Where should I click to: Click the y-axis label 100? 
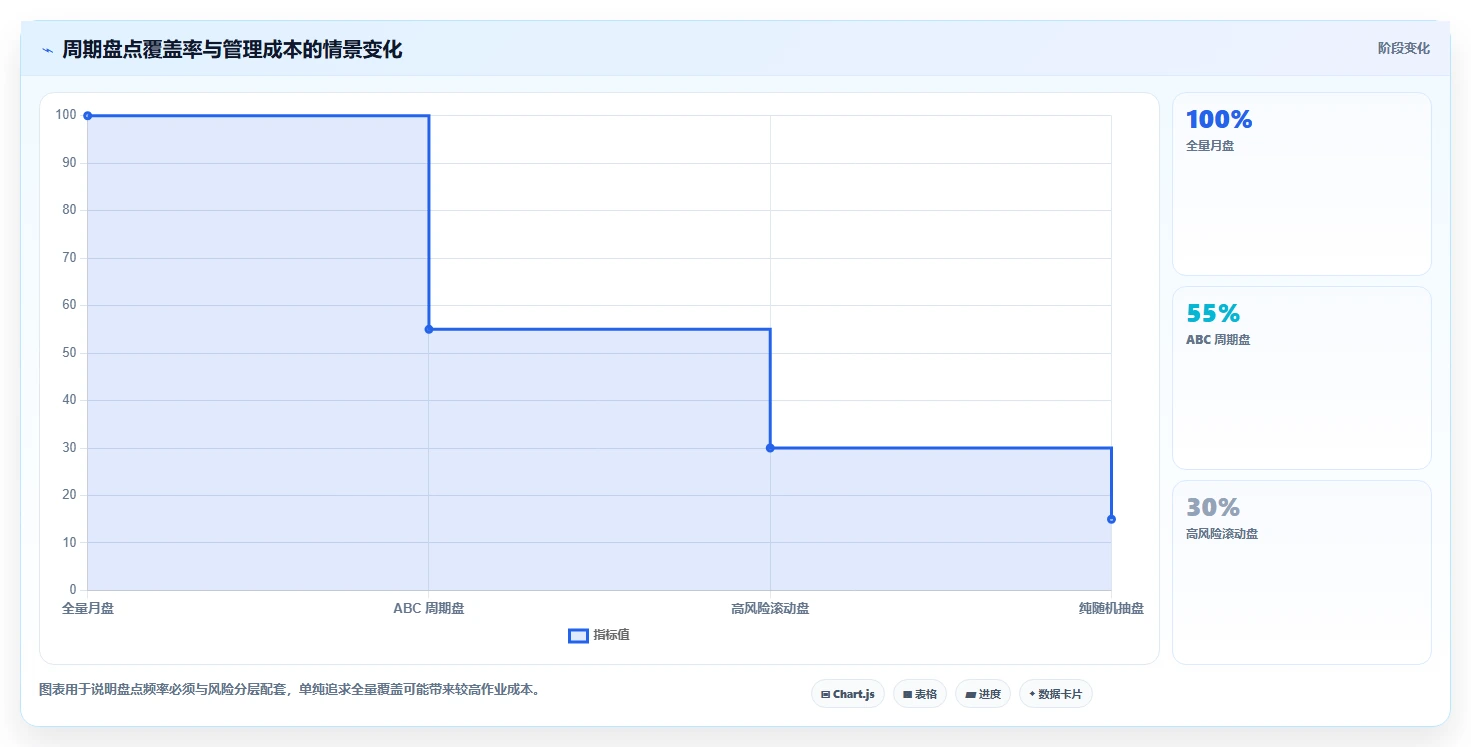(66, 115)
